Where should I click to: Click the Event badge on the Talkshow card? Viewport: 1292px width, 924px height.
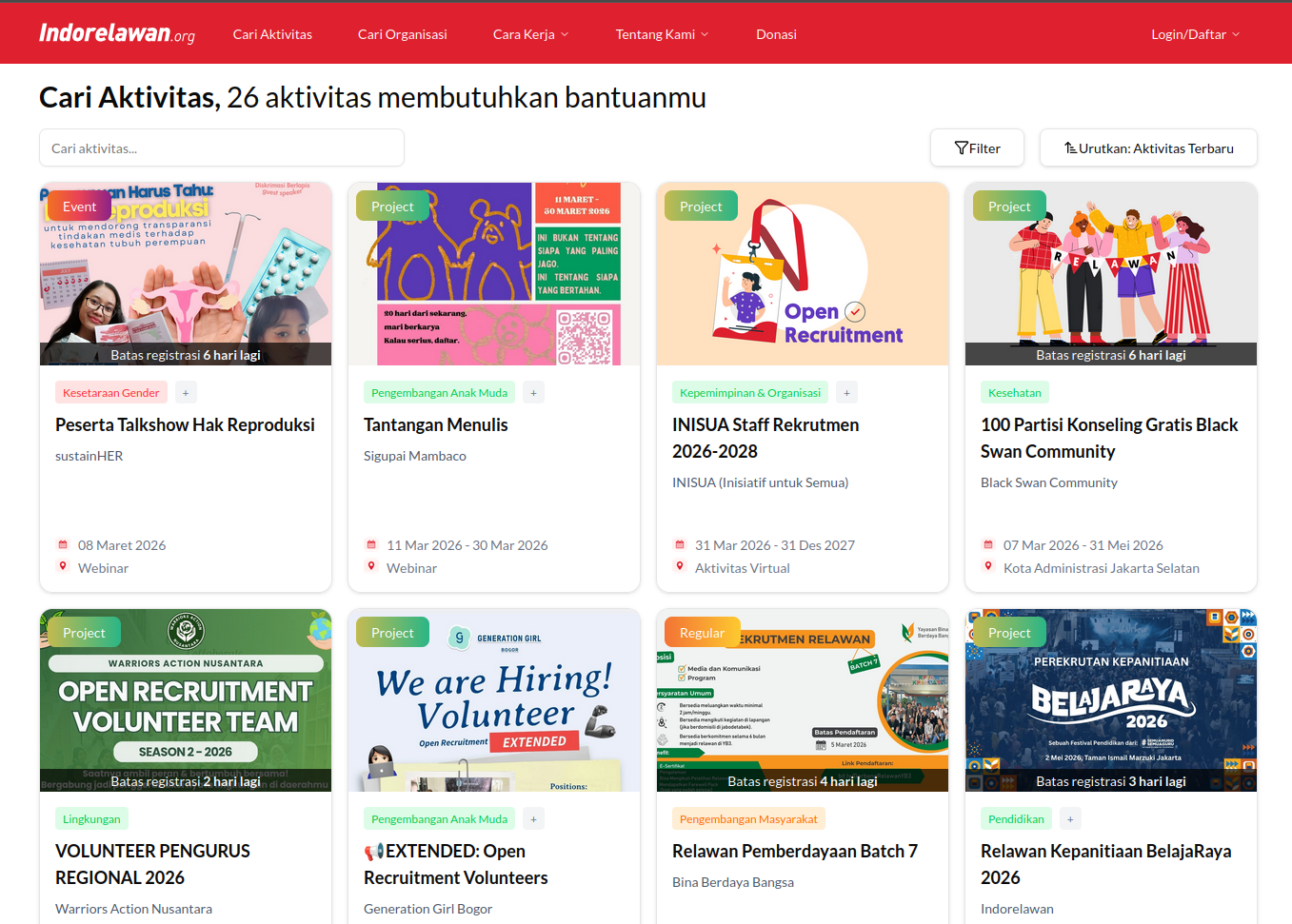(x=80, y=206)
